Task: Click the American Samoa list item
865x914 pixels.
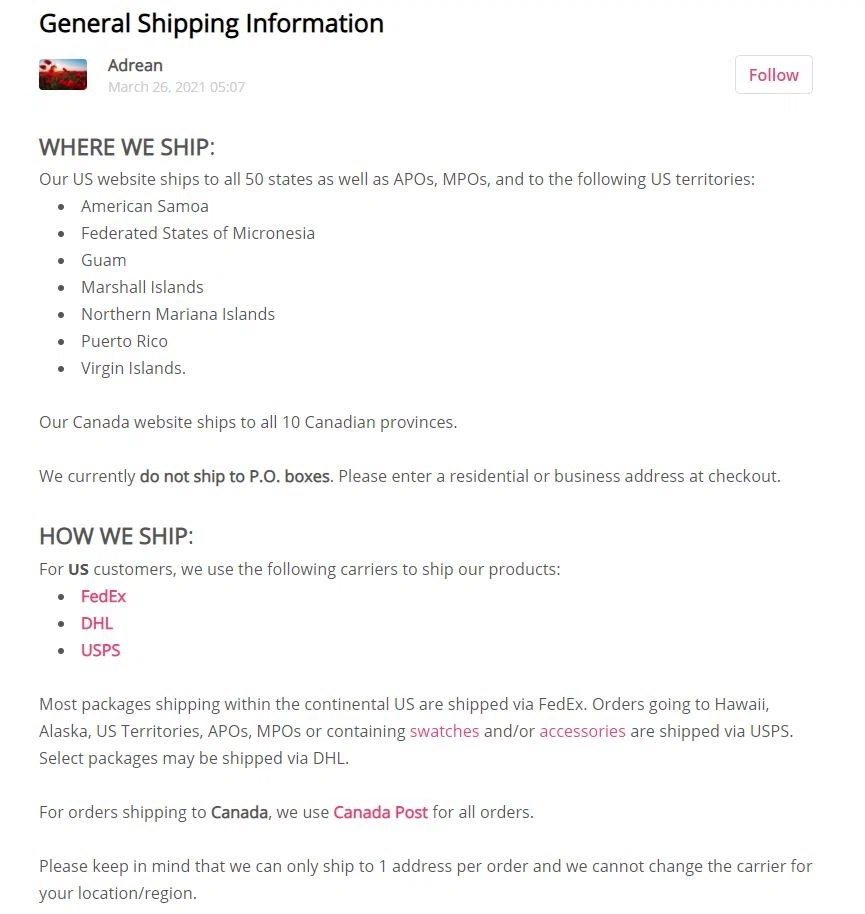Action: [145, 206]
